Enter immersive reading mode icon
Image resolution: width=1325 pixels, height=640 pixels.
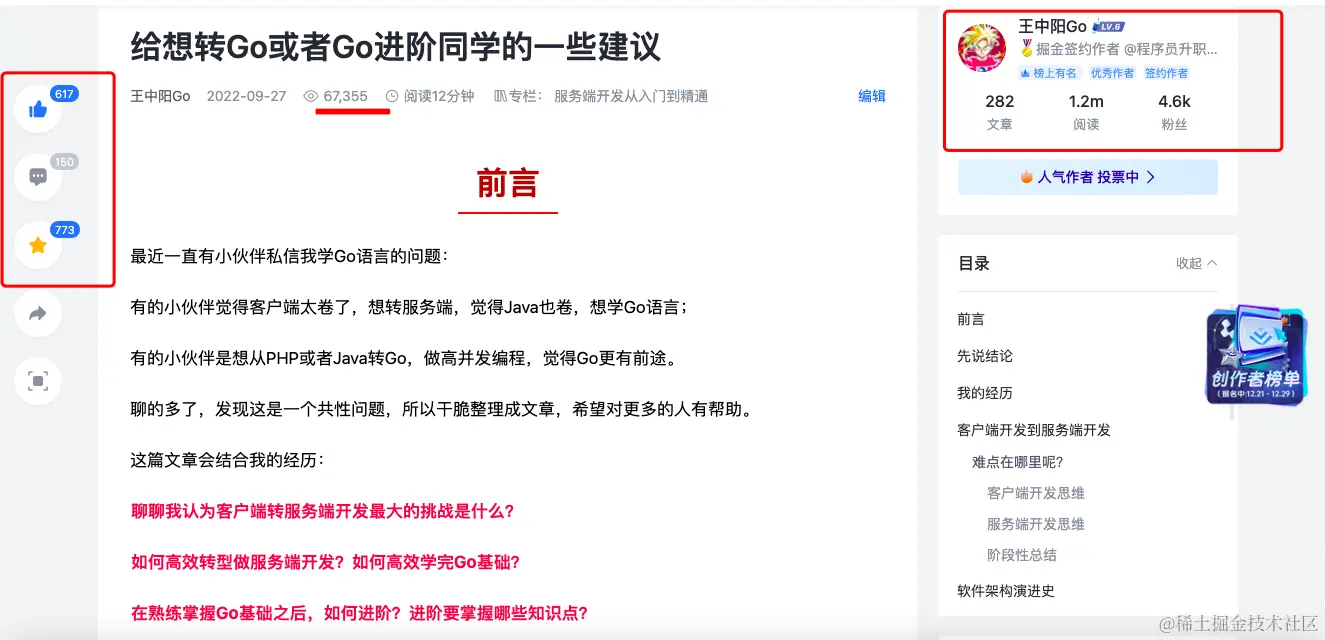(38, 381)
